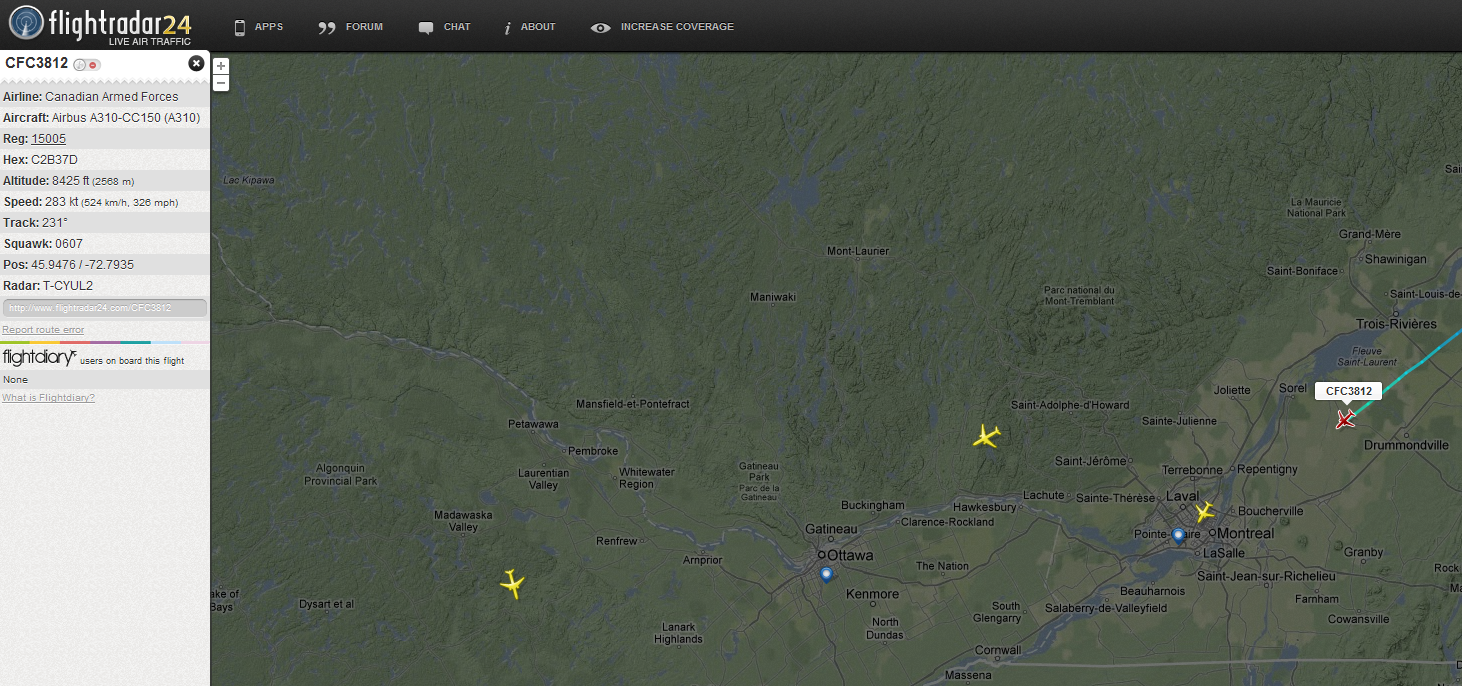Screen dimensions: 1462x686
Task: Click the red CFC3812 aircraft icon
Action: pos(1345,420)
